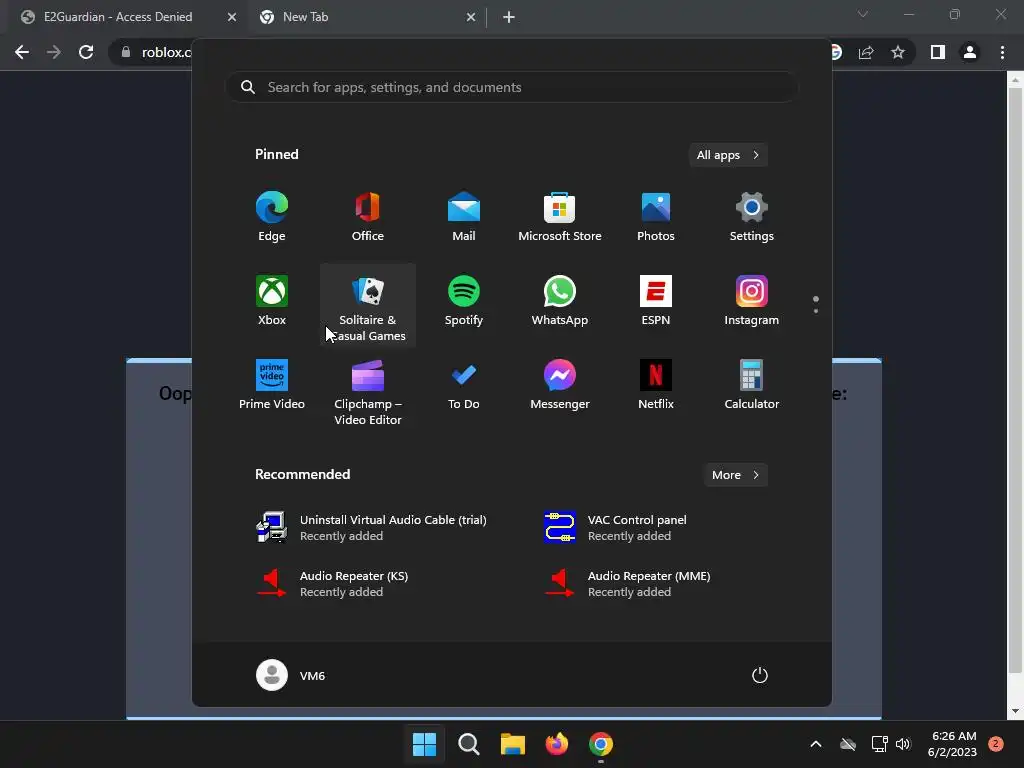
Task: Launch Office from pinned apps
Action: [368, 217]
